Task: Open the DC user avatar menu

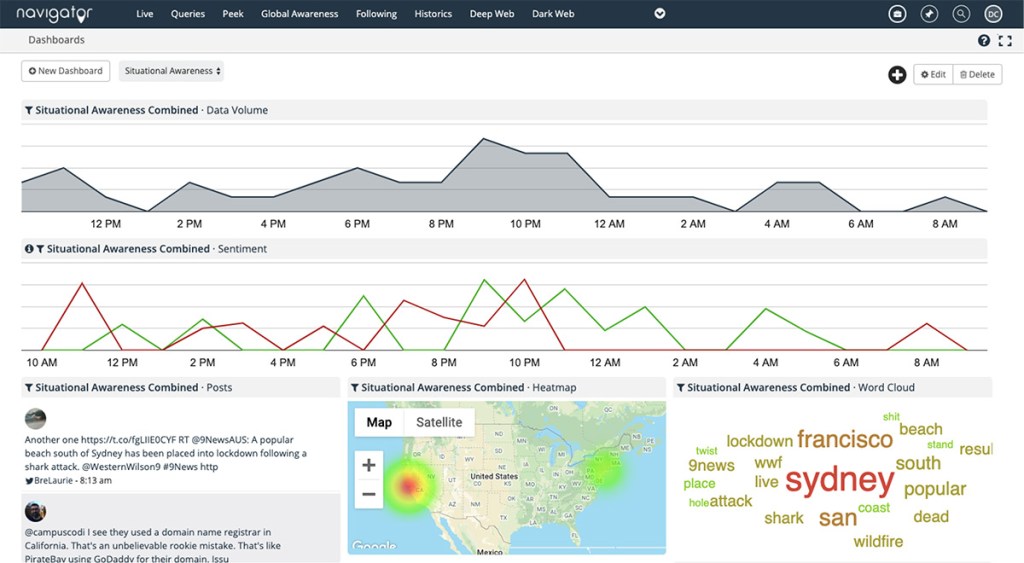Action: click(x=993, y=14)
